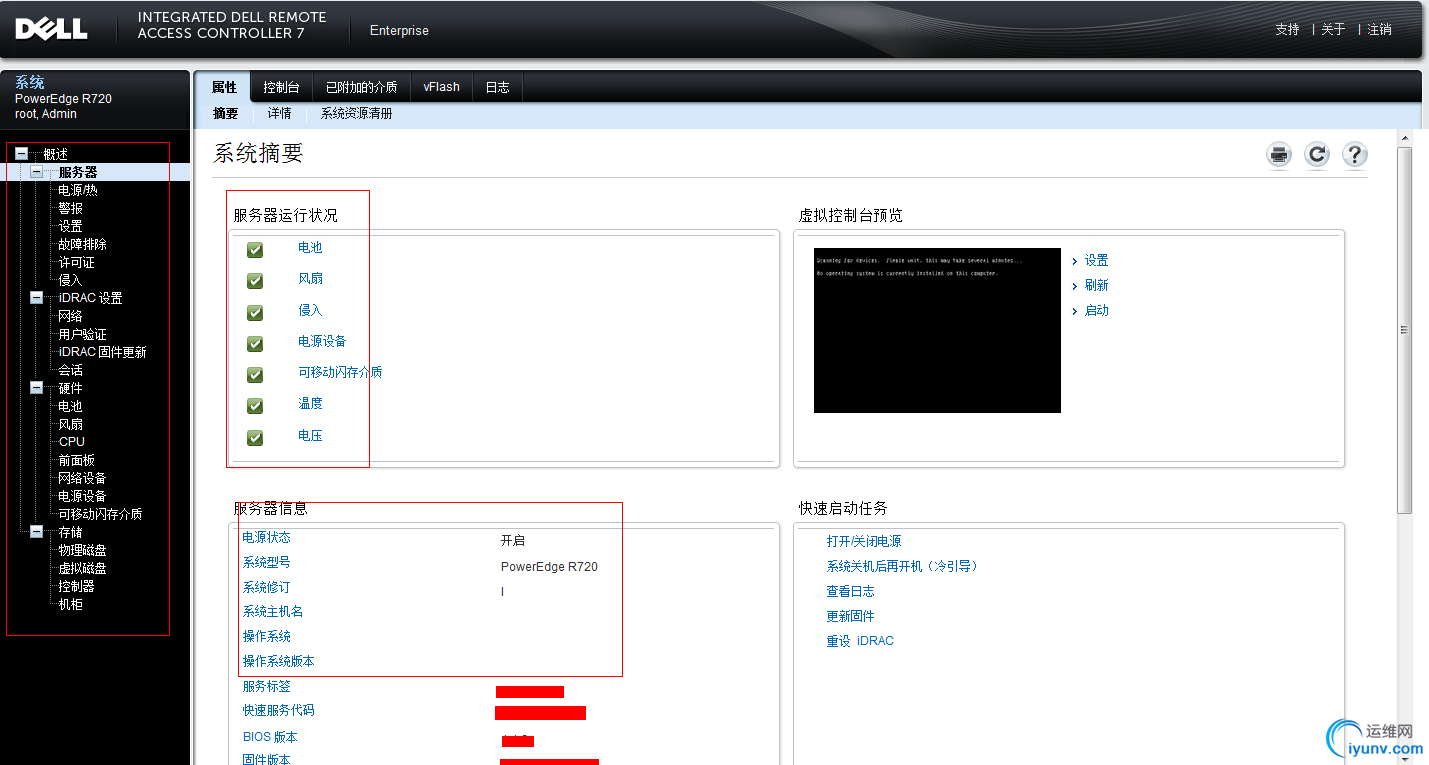Click the 风扇 status check icon
1429x765 pixels.
pyautogui.click(x=254, y=280)
